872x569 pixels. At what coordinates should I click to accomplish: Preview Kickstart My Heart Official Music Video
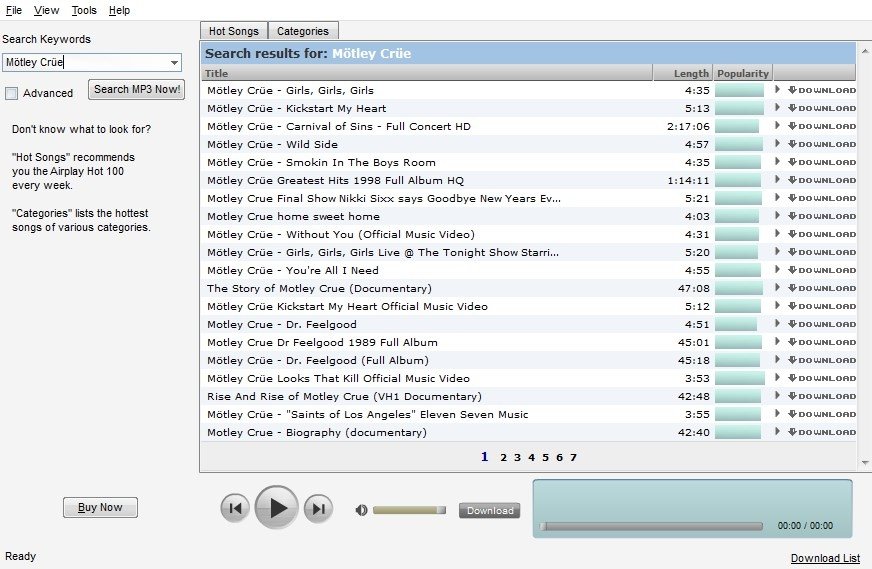click(x=777, y=306)
